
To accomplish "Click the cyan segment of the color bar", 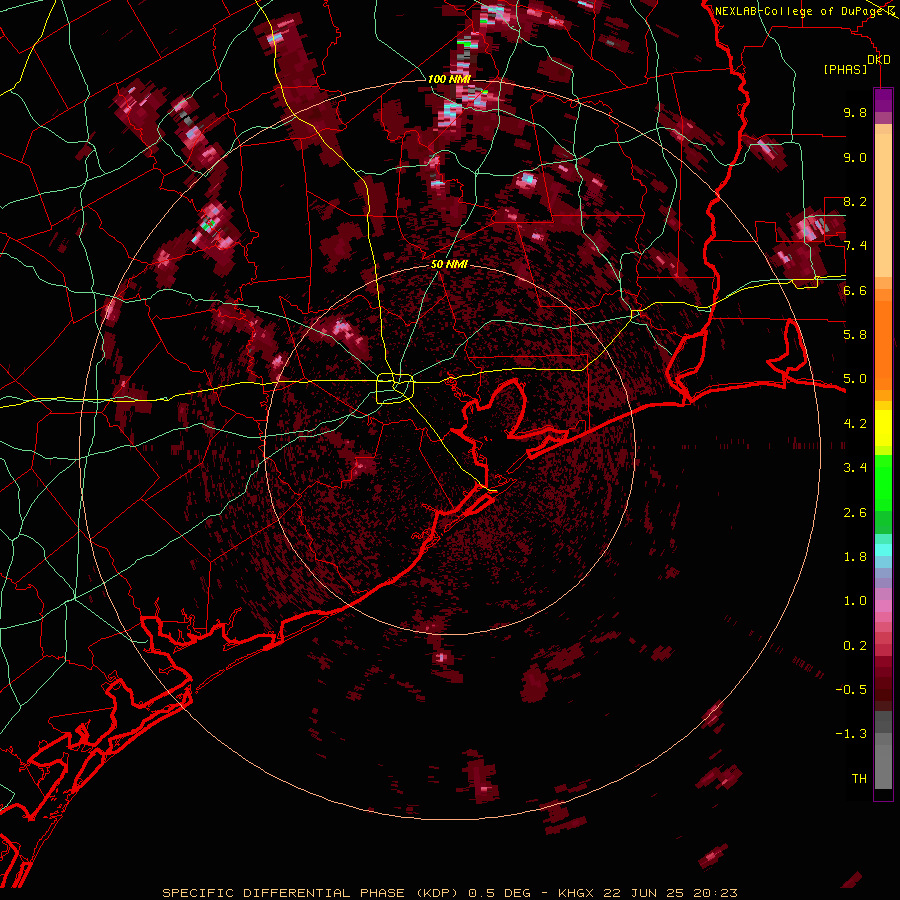I will click(883, 550).
